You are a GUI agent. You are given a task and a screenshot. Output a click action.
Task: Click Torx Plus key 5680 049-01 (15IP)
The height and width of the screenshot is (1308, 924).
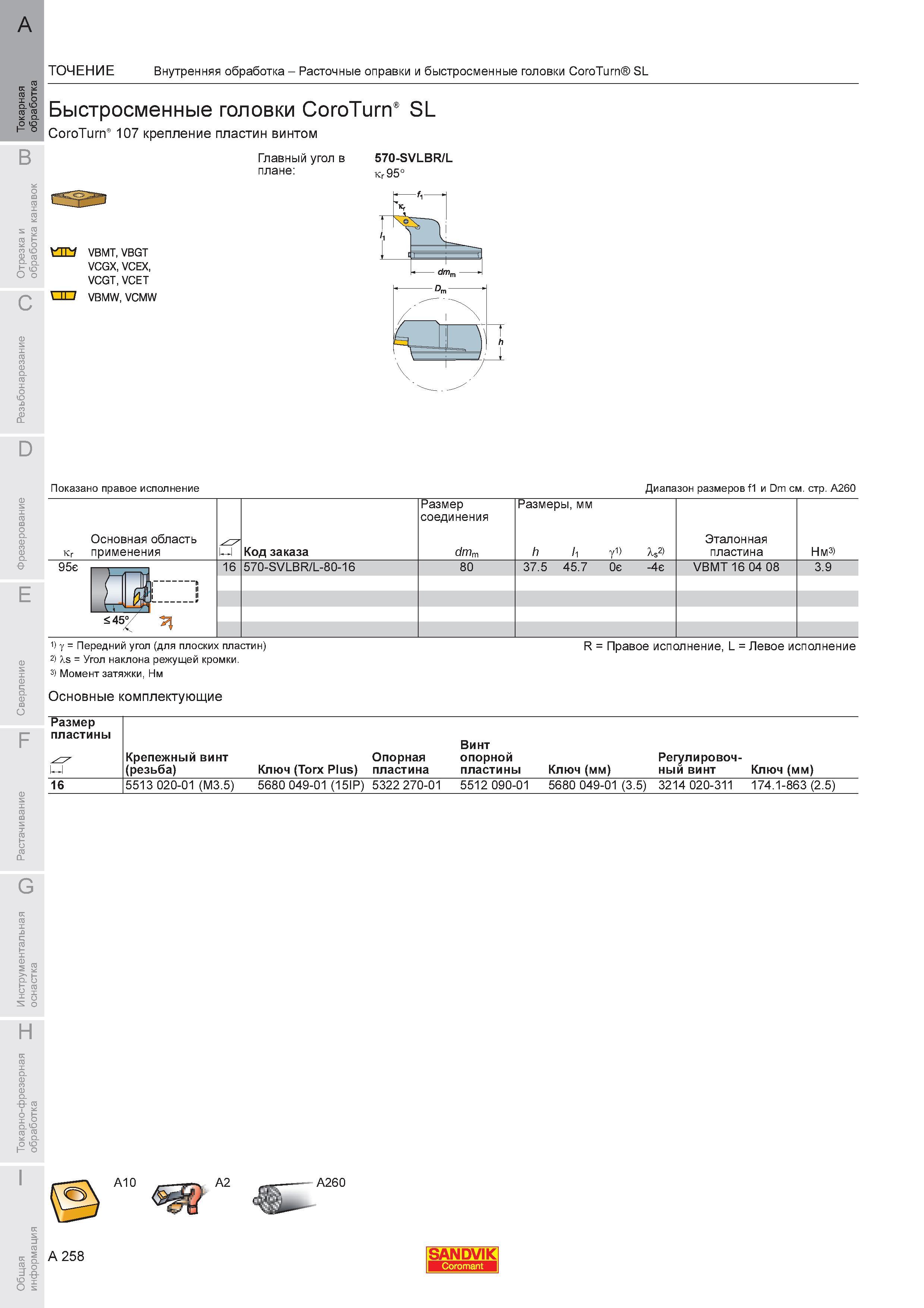pos(311,785)
